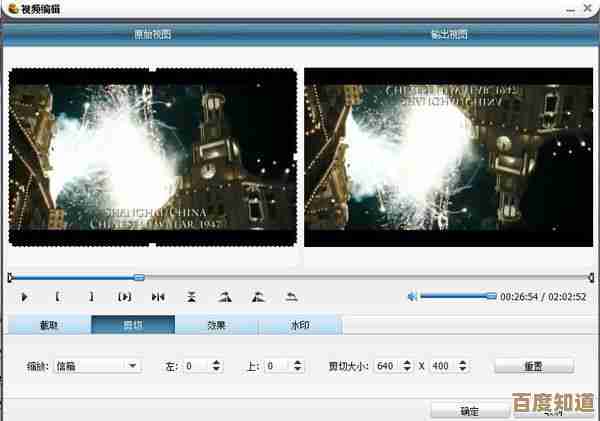Image resolution: width=600 pixels, height=421 pixels.
Task: Confirm edits with the 确定 button
Action: pyautogui.click(x=469, y=411)
